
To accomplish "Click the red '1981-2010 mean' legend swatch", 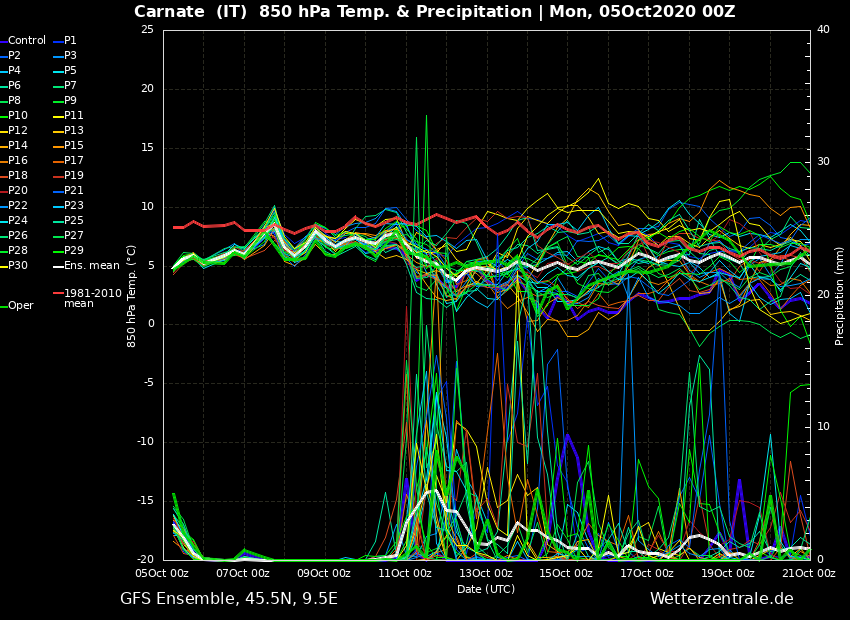I will [58, 293].
